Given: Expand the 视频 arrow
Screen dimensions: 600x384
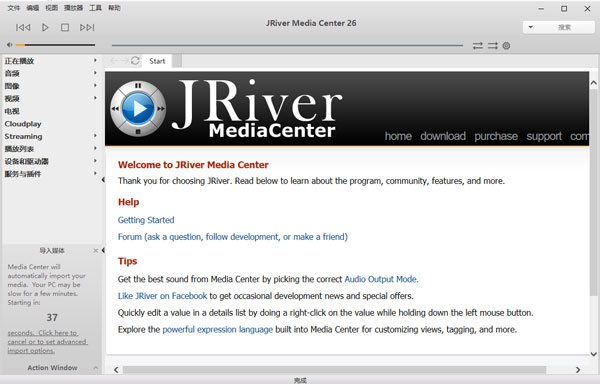Looking at the screenshot, I should point(95,98).
